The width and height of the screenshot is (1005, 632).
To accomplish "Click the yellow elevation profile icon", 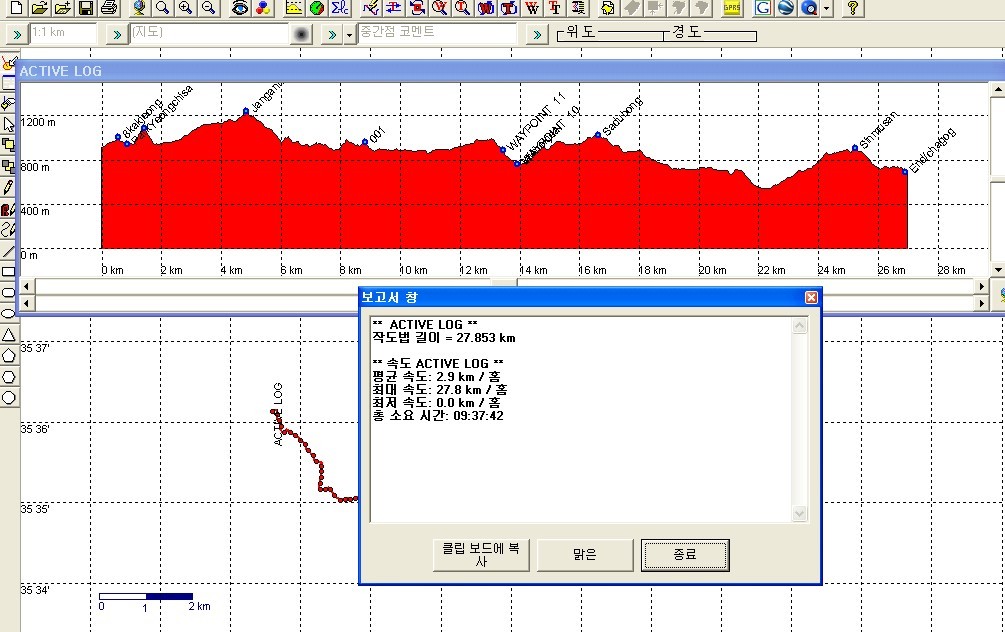I will pyautogui.click(x=294, y=8).
